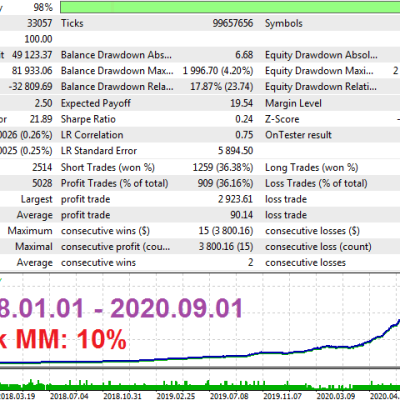This screenshot has height=400, width=400.
Task: Click Short Trades (won %) label
Action: pyautogui.click(x=108, y=167)
